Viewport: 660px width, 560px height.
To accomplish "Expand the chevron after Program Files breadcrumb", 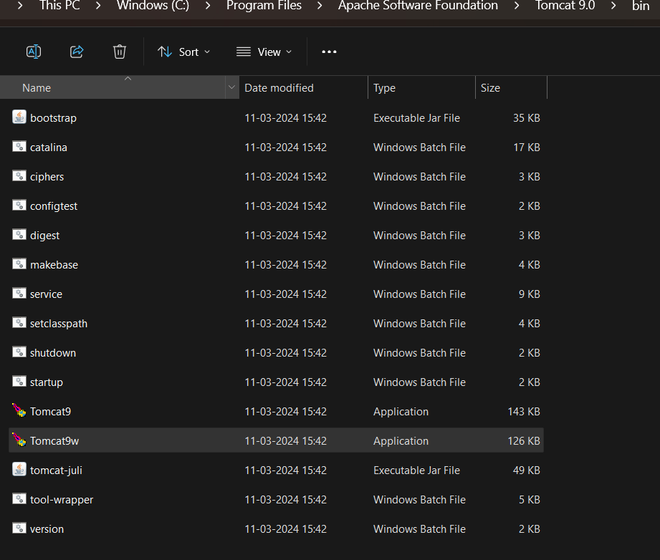I will (x=319, y=6).
